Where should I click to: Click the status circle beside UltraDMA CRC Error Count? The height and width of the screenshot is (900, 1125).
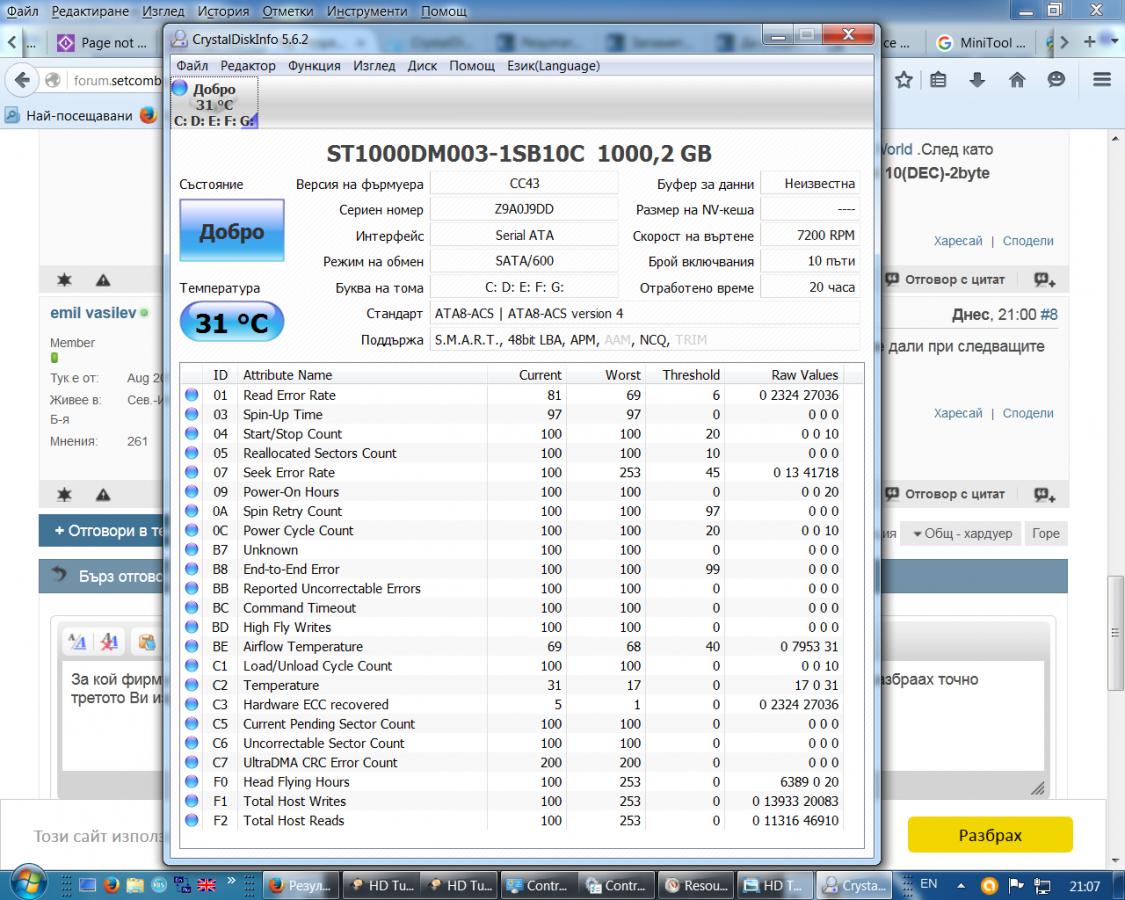[x=192, y=762]
